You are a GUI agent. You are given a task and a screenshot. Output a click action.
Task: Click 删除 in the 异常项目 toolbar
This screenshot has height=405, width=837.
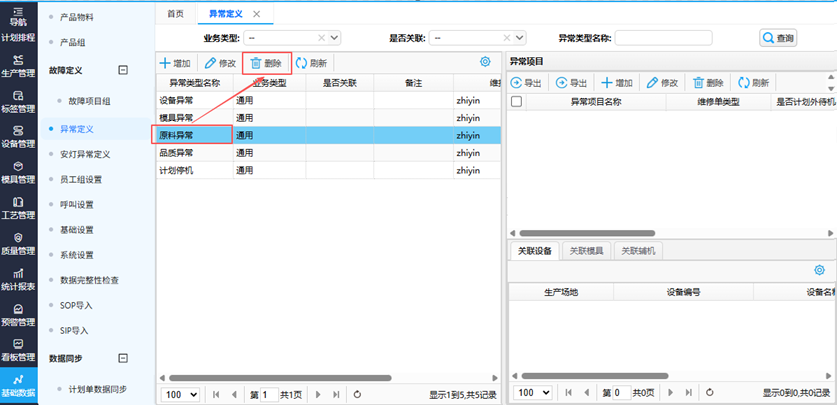coord(708,83)
